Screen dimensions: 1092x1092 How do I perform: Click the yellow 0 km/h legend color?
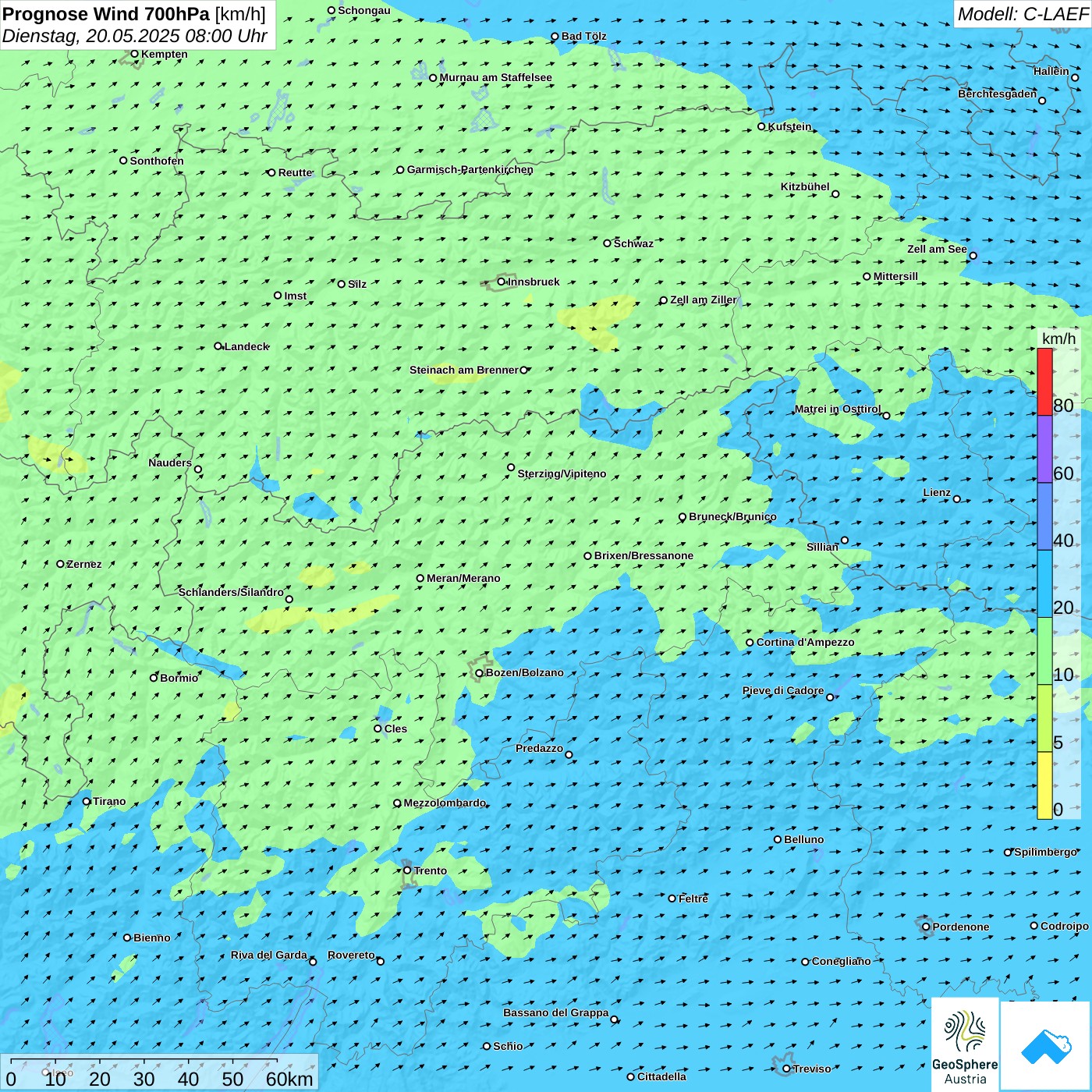[x=1044, y=785]
